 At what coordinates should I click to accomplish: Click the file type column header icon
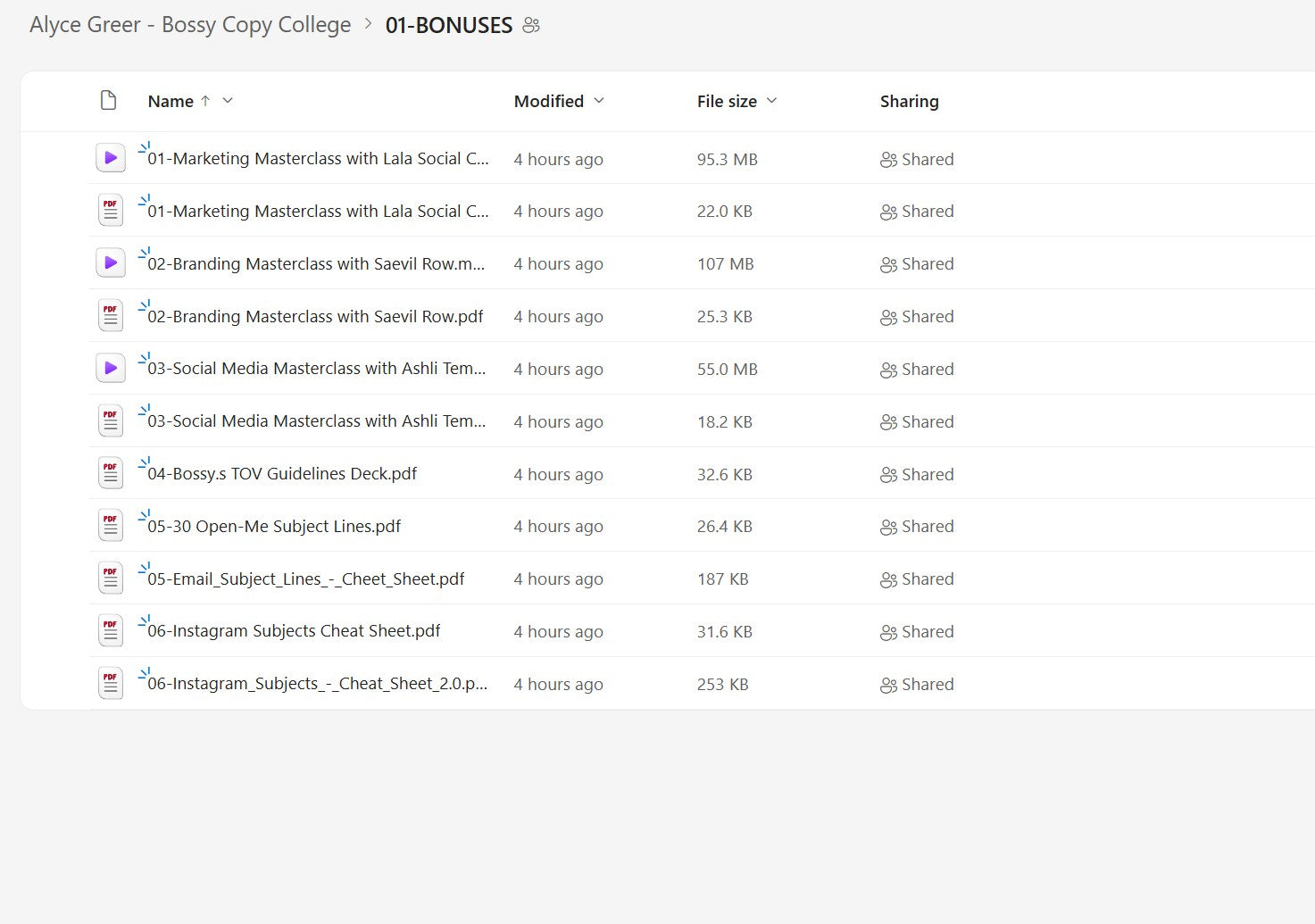click(108, 100)
